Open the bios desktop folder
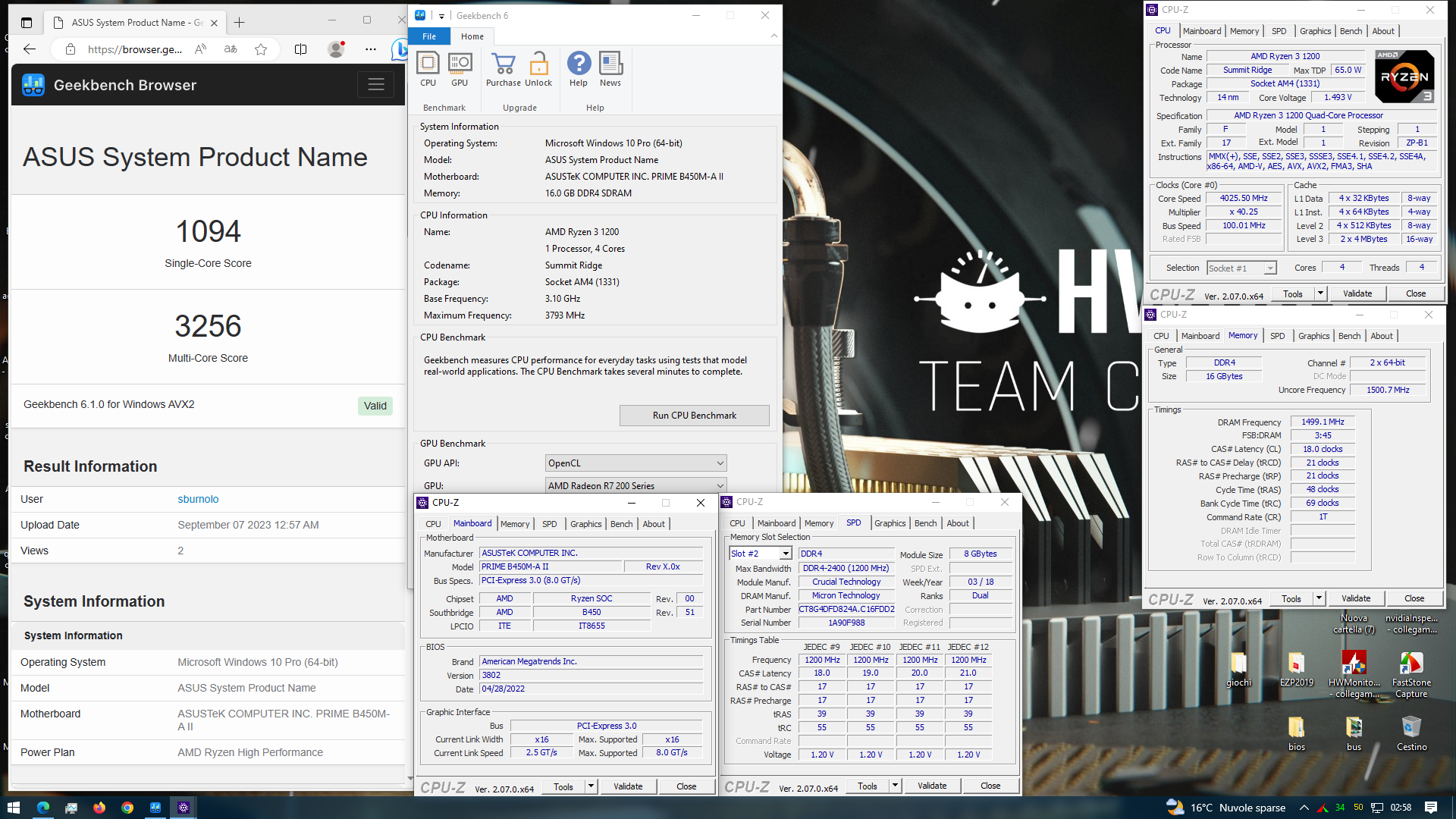Image resolution: width=1456 pixels, height=819 pixels. click(x=1296, y=733)
